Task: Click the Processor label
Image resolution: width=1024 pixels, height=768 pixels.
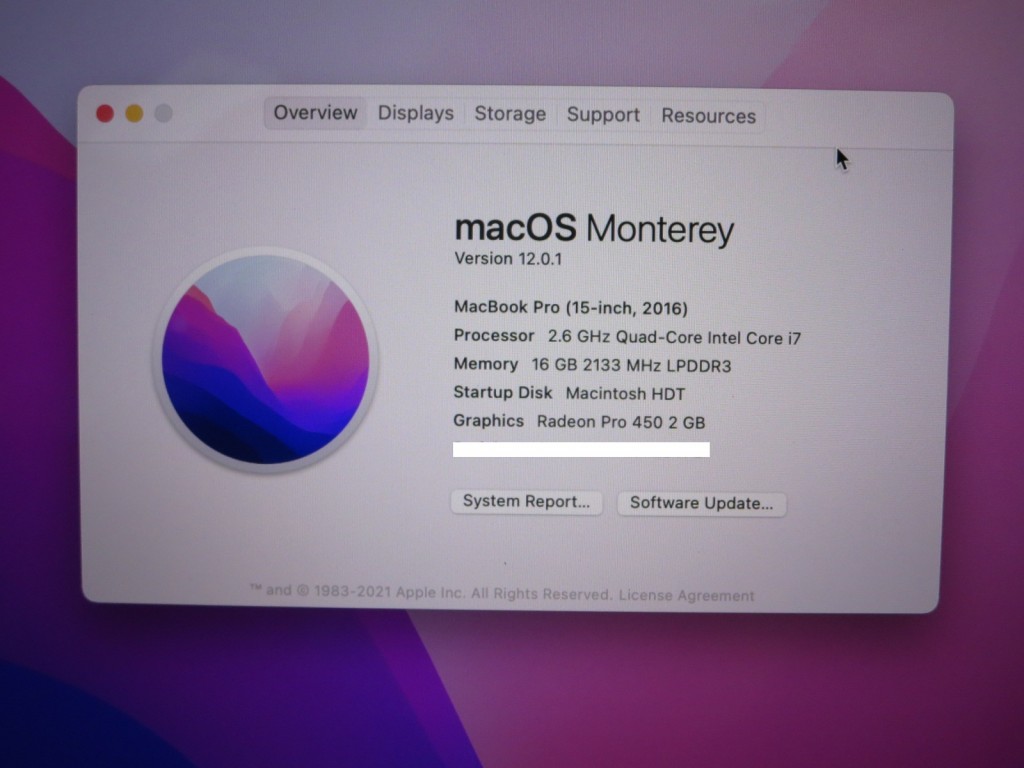Action: 494,336
